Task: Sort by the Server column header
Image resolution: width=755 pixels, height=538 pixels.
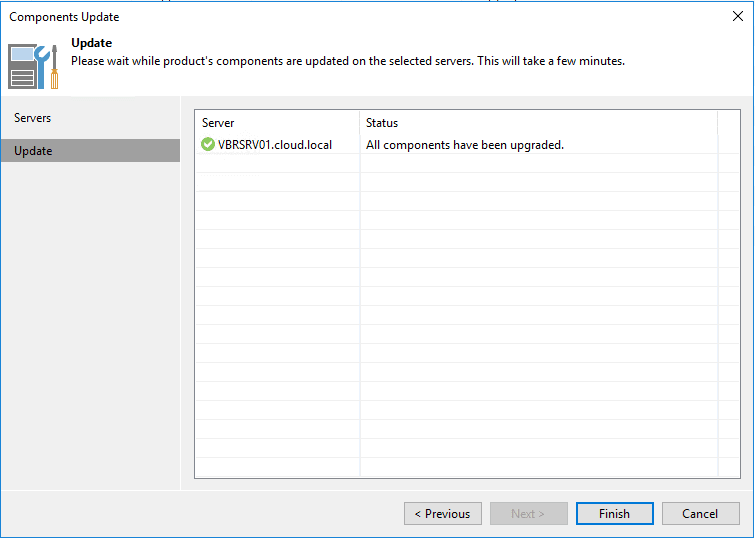Action: 277,123
